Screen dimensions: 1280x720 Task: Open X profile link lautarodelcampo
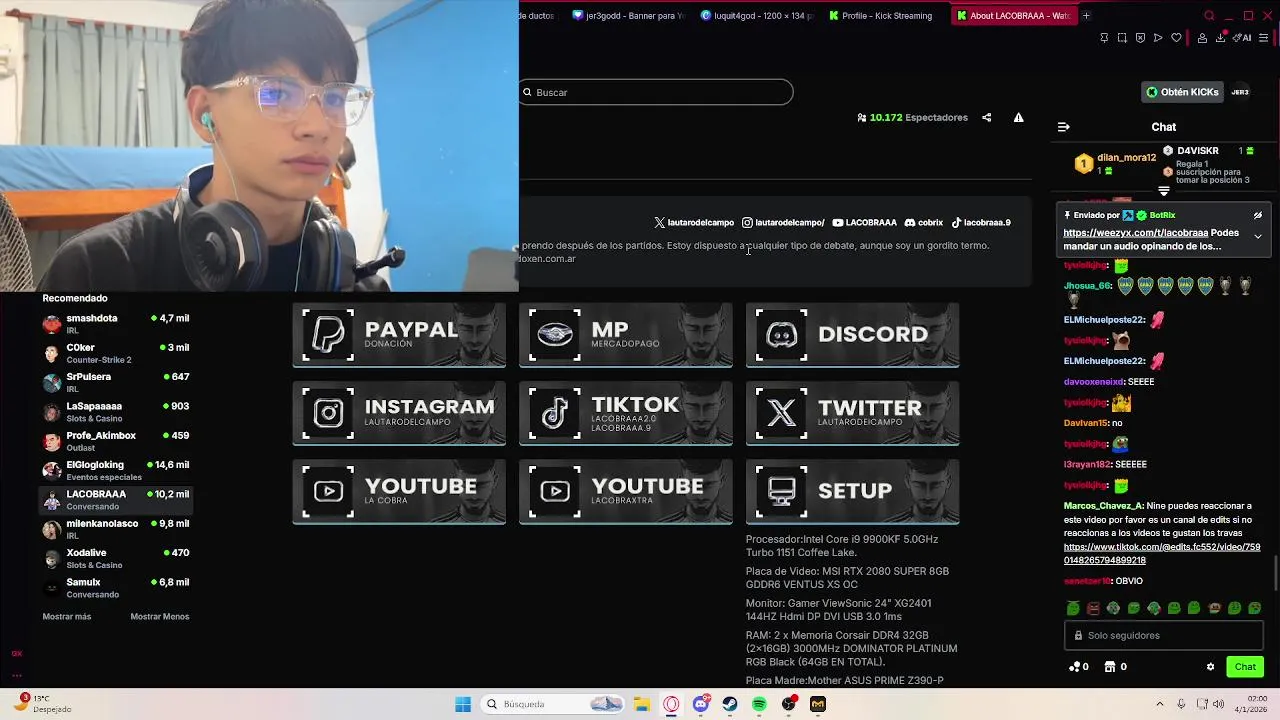[694, 223]
